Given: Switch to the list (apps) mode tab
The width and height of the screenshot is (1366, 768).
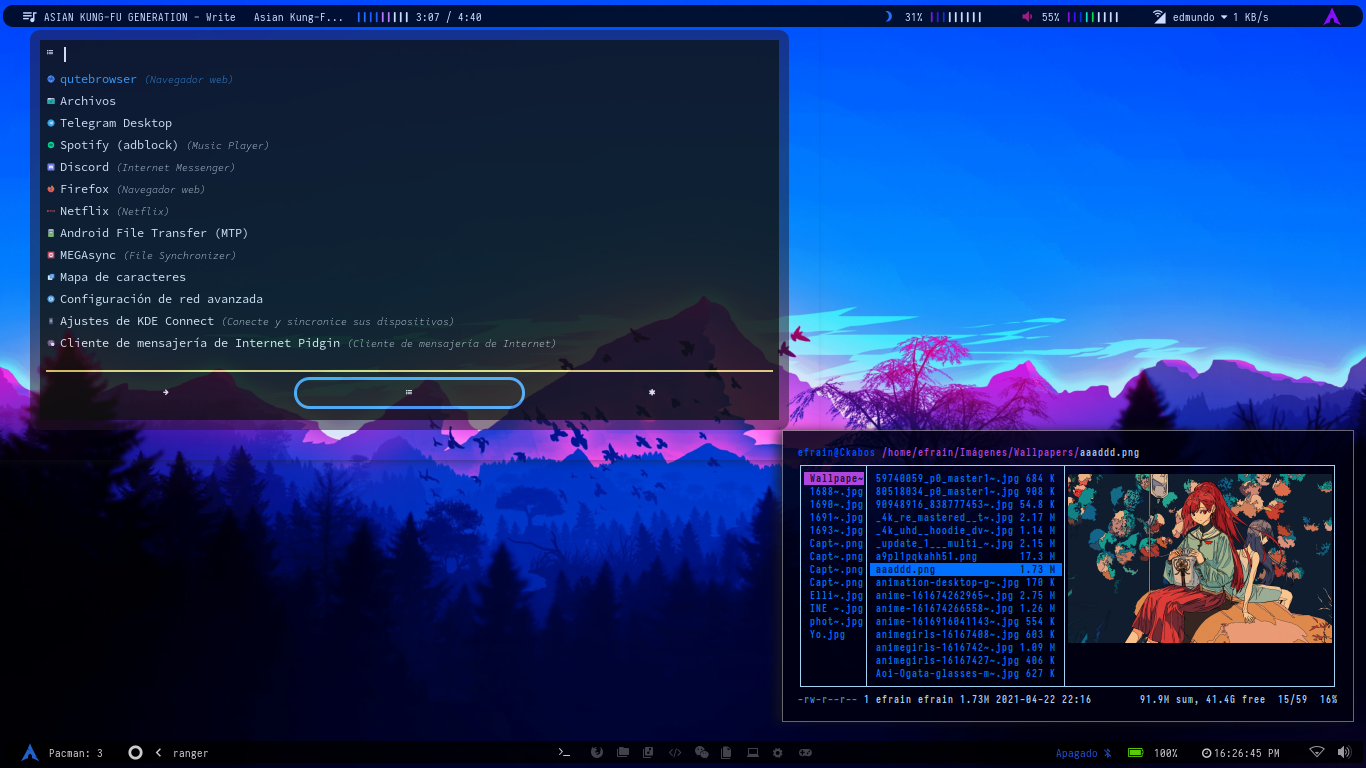Looking at the screenshot, I should pos(409,393).
